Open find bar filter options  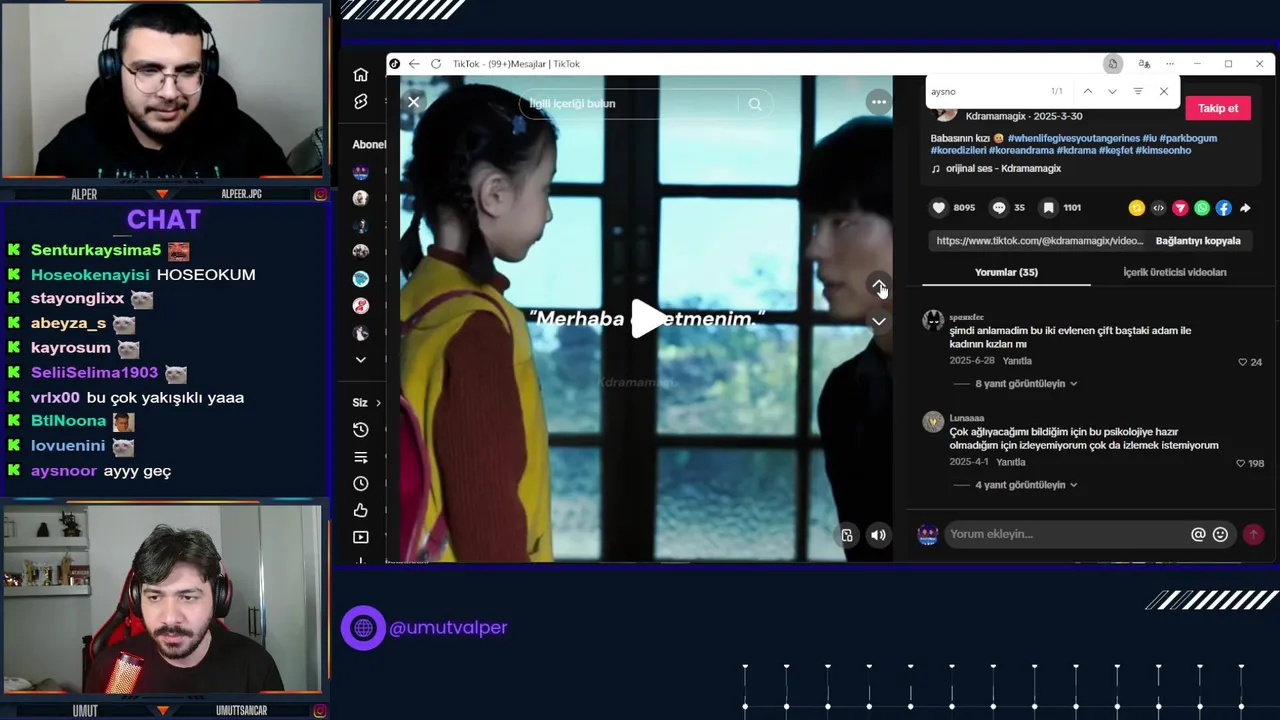coord(1138,91)
